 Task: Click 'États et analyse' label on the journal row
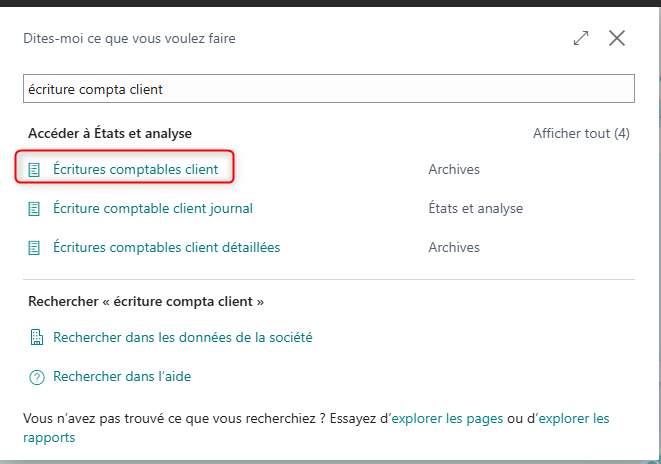[475, 209]
